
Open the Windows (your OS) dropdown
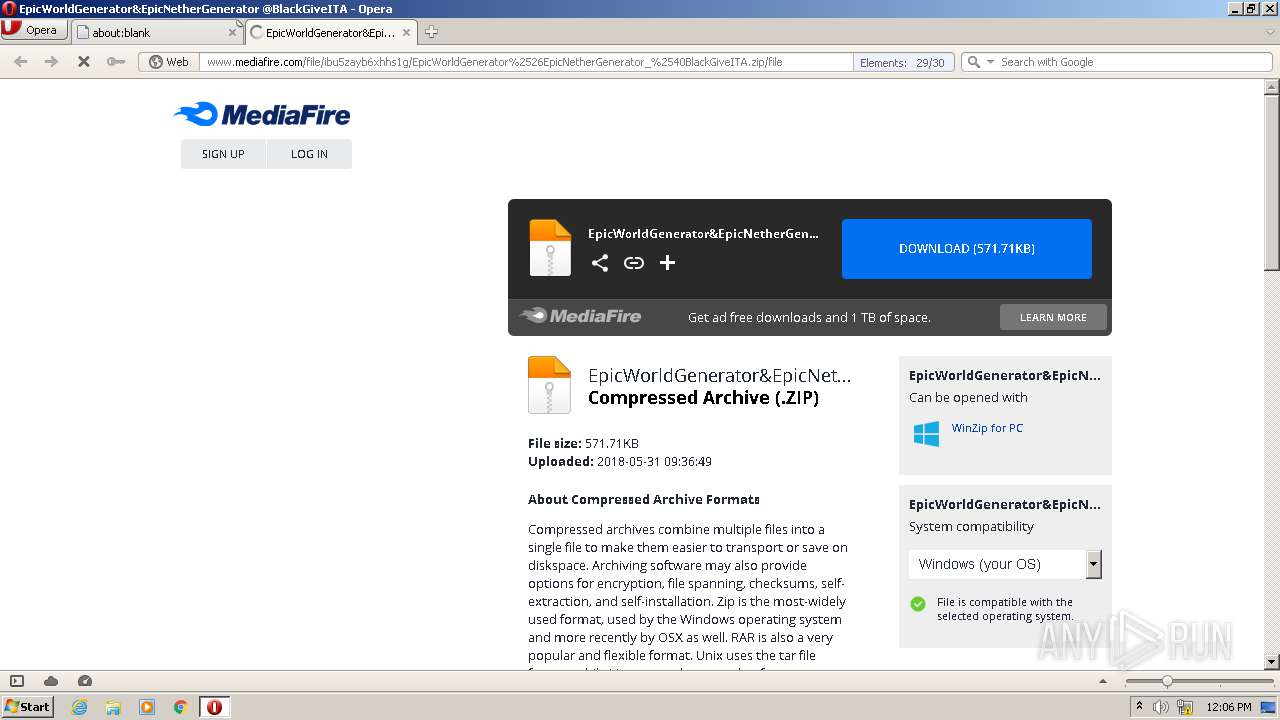coord(1005,564)
